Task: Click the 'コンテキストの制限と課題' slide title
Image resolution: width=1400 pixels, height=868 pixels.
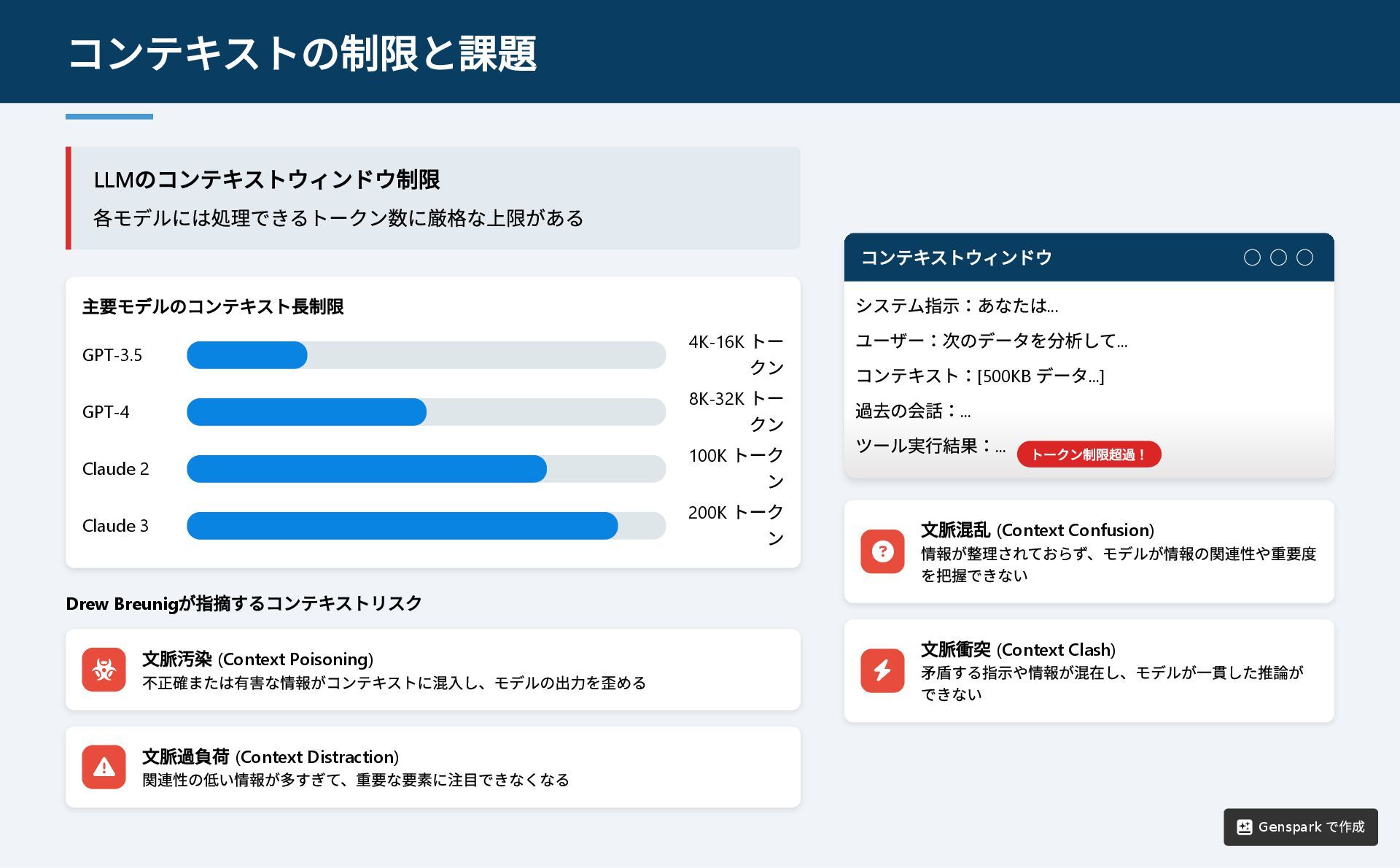Action: 302,53
